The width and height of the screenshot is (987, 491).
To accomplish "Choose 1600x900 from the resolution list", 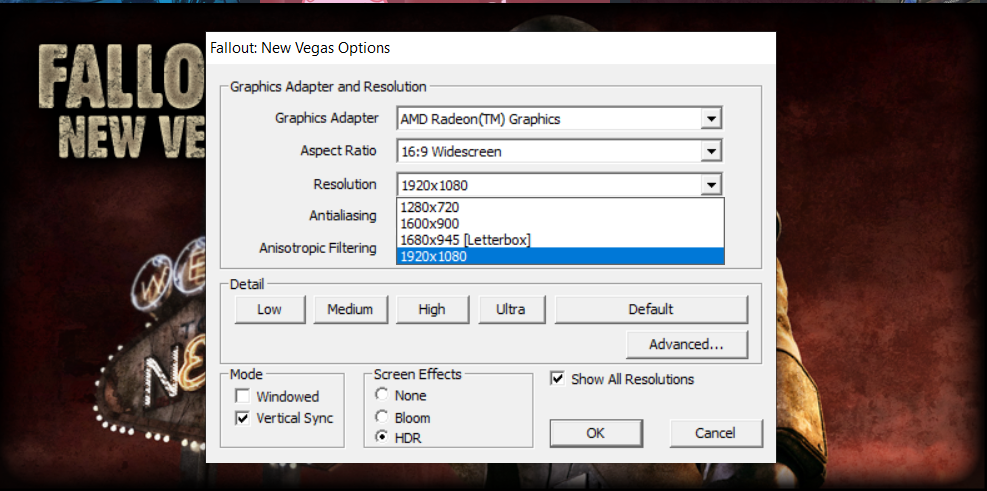I will (560, 223).
